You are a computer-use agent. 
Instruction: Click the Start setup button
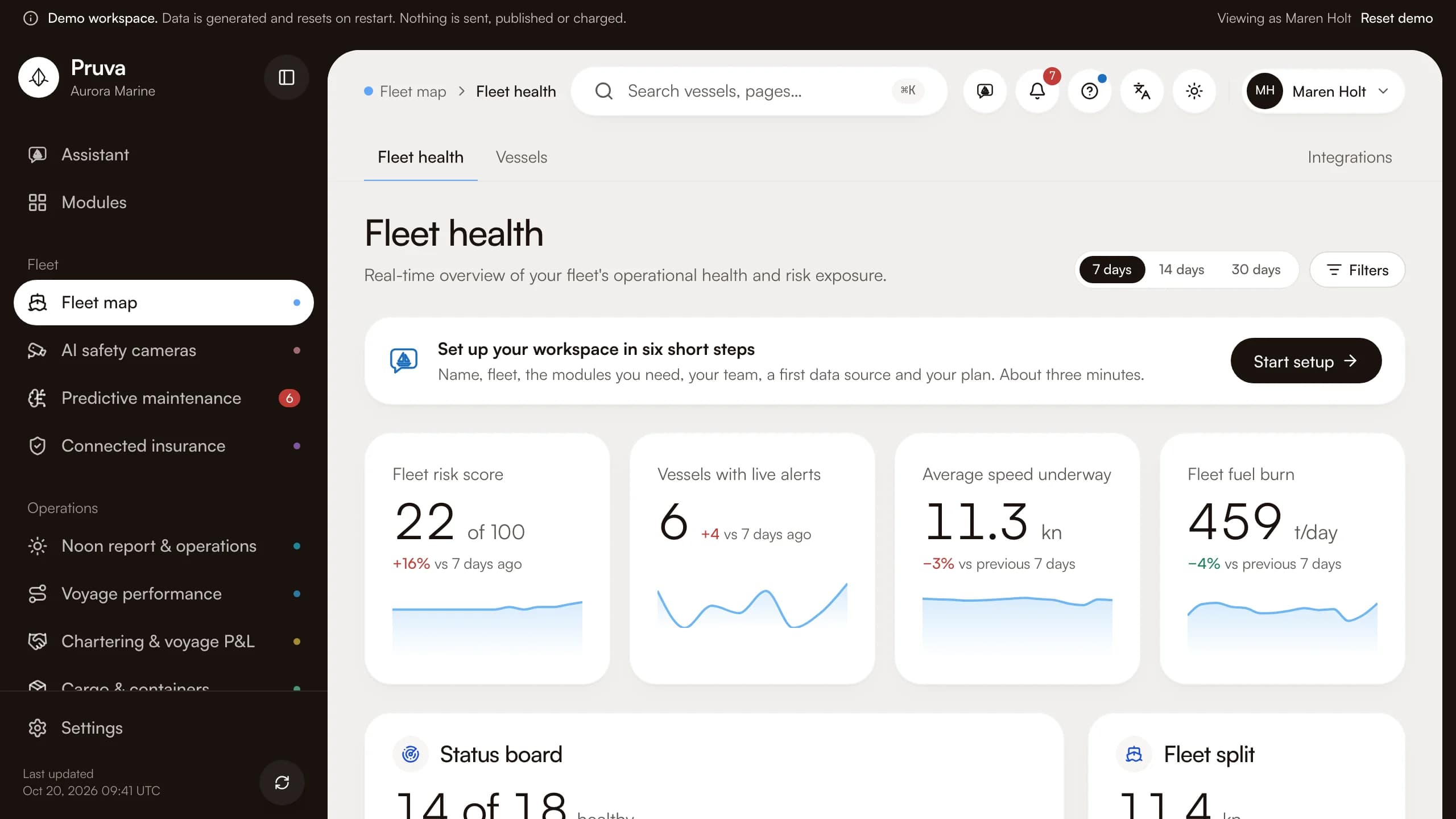(1306, 361)
